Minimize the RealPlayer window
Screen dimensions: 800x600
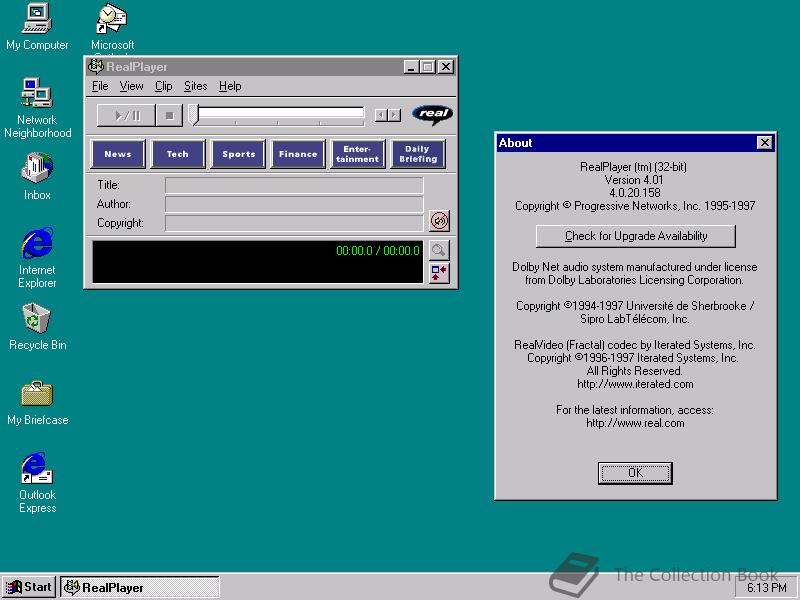[411, 67]
